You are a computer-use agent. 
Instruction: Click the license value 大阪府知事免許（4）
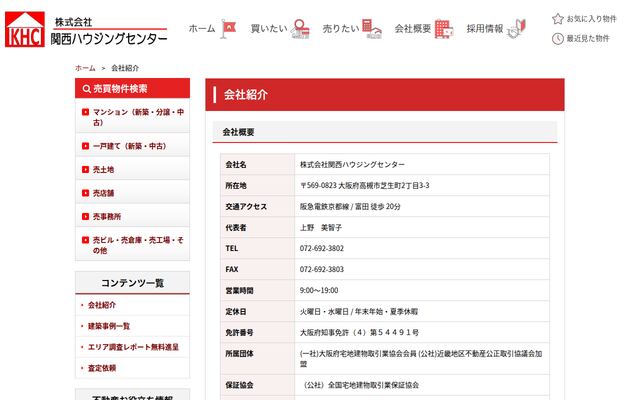[x=359, y=333]
